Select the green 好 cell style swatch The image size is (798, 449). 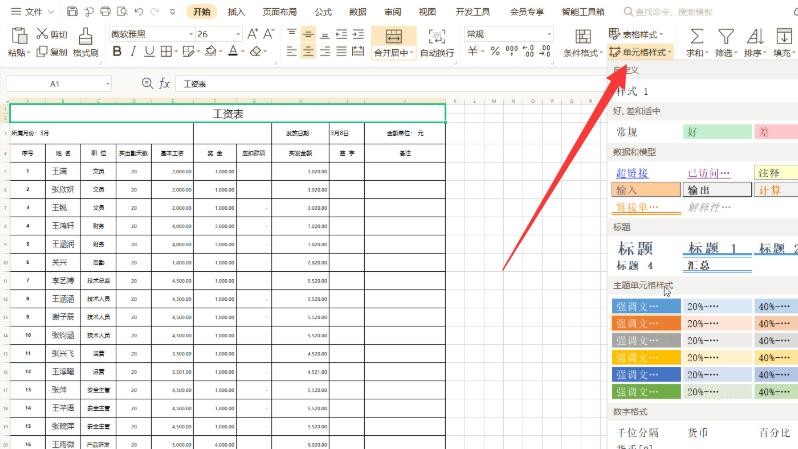(x=714, y=131)
